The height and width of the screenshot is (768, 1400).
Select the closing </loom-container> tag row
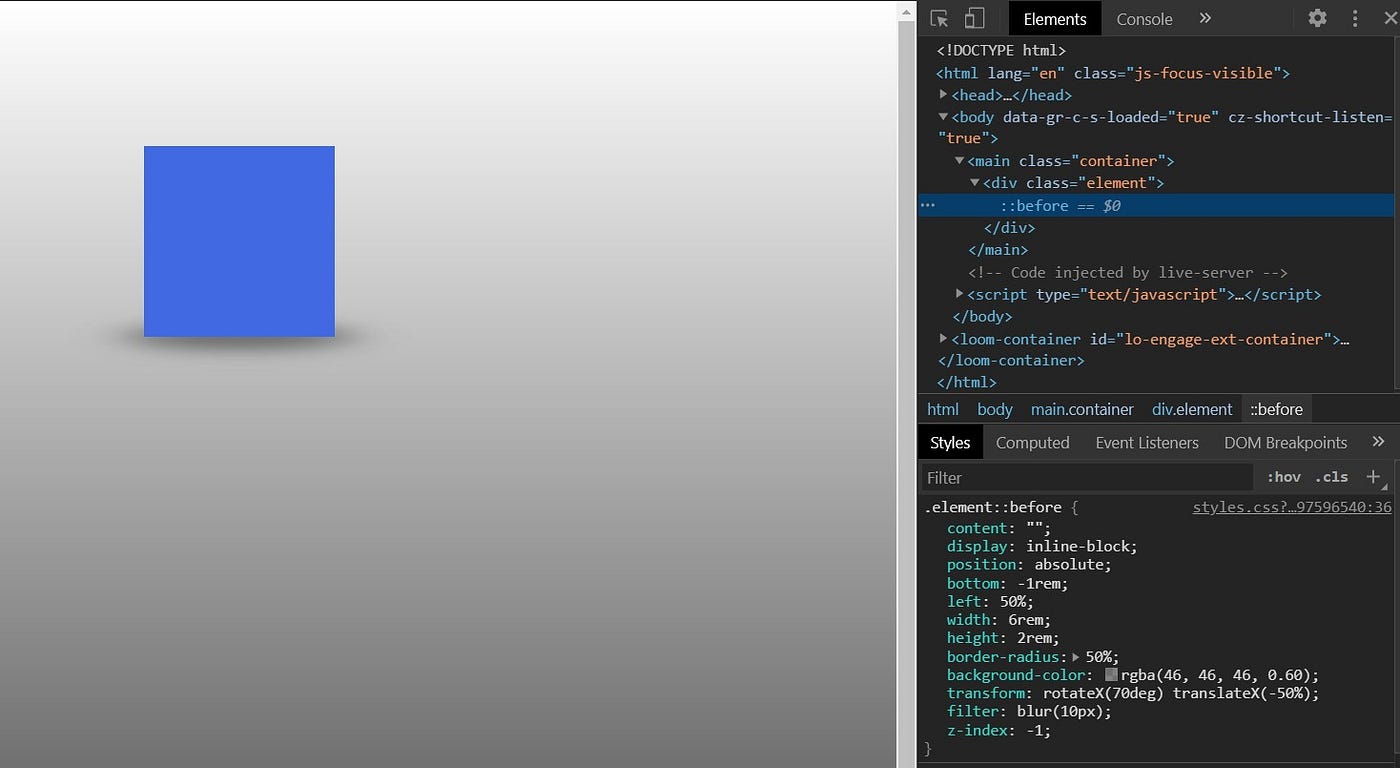[x=1011, y=360]
